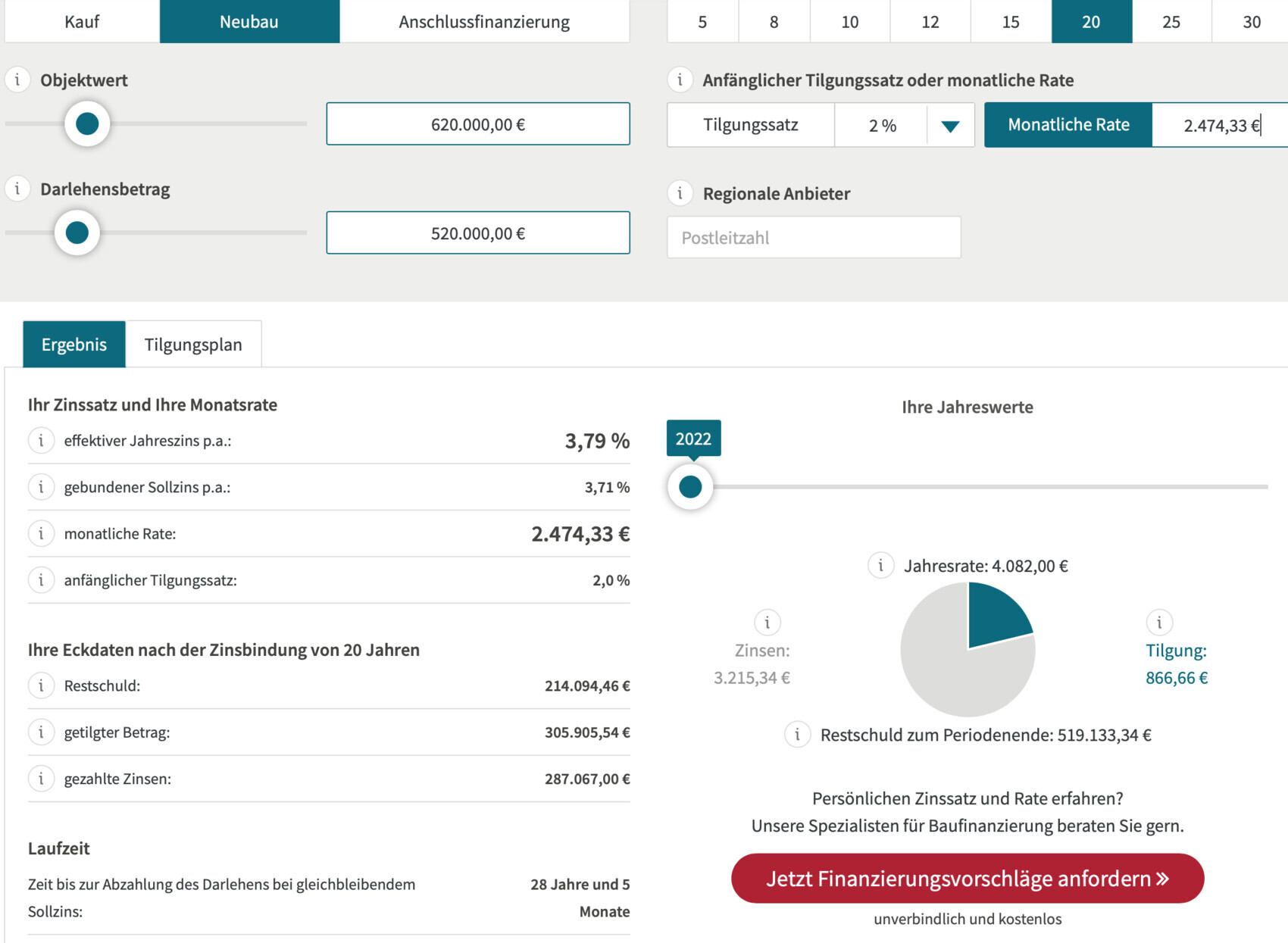Screen dimensions: 1288x943
Task: Open info icon beside Darlehensbetrag
Action: tap(17, 189)
